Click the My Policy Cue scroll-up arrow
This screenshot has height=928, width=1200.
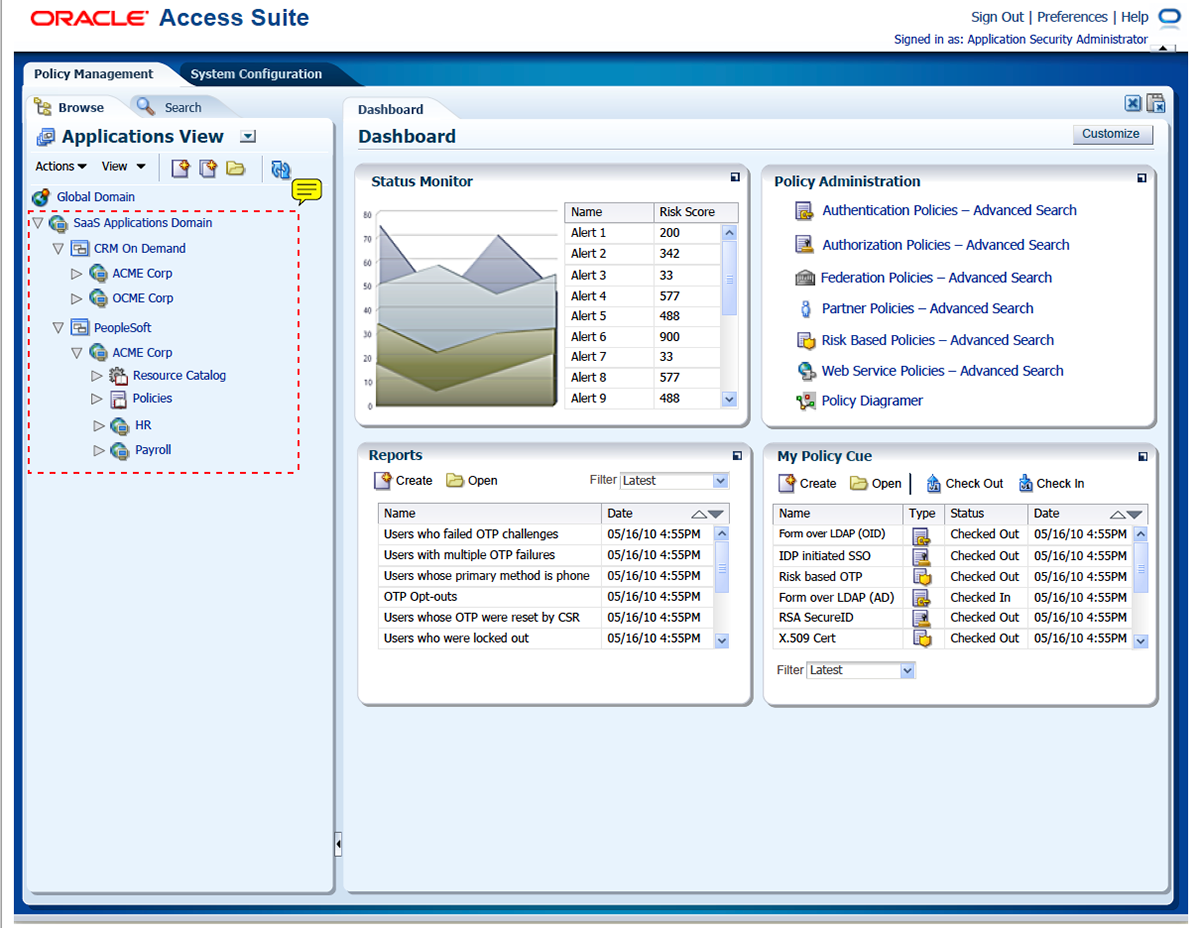tap(1141, 534)
